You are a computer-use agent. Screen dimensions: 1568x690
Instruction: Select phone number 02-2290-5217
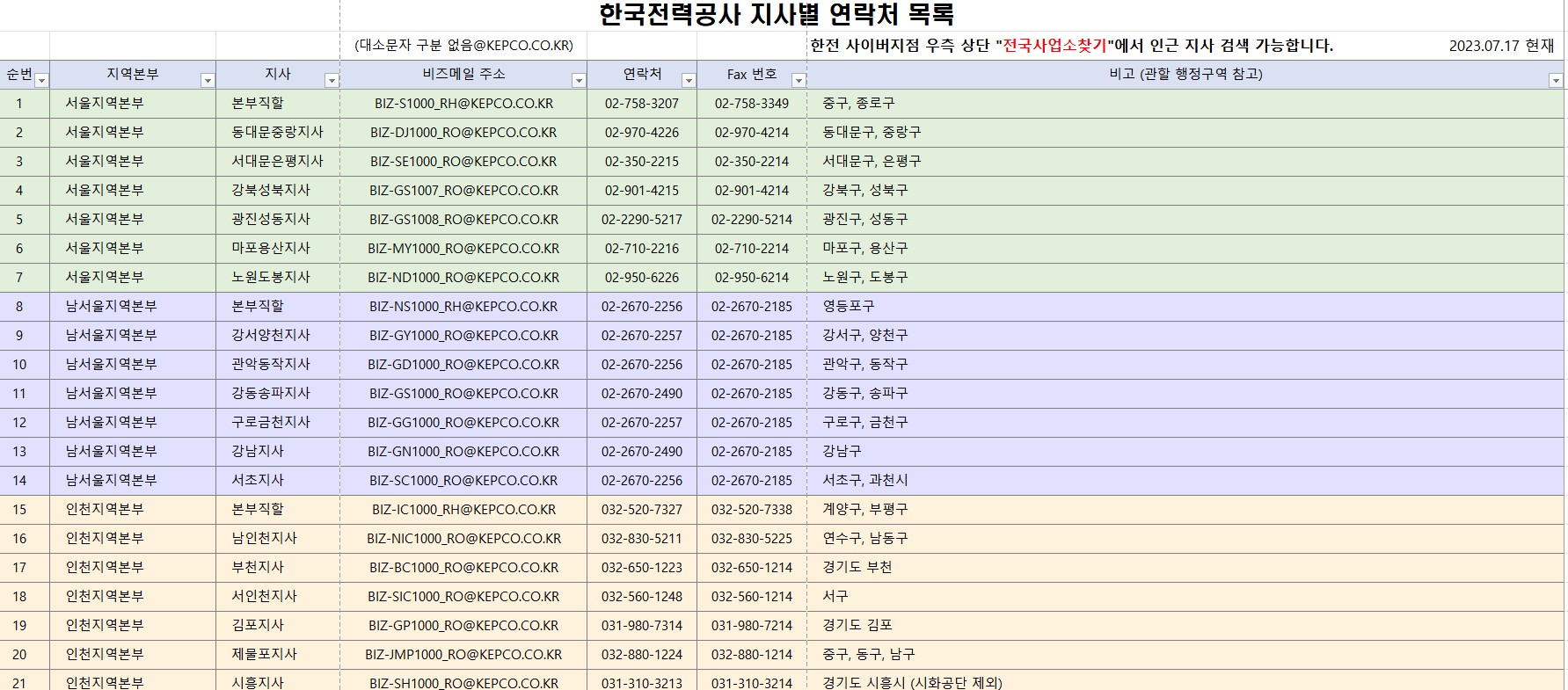(642, 220)
